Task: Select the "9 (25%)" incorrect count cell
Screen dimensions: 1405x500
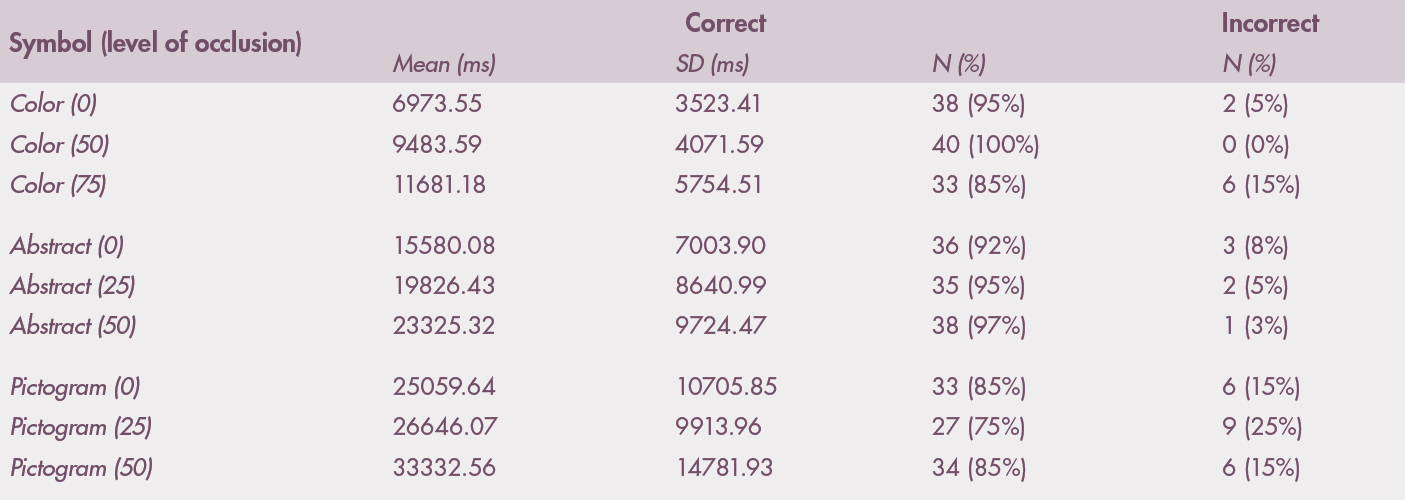Action: [1261, 427]
